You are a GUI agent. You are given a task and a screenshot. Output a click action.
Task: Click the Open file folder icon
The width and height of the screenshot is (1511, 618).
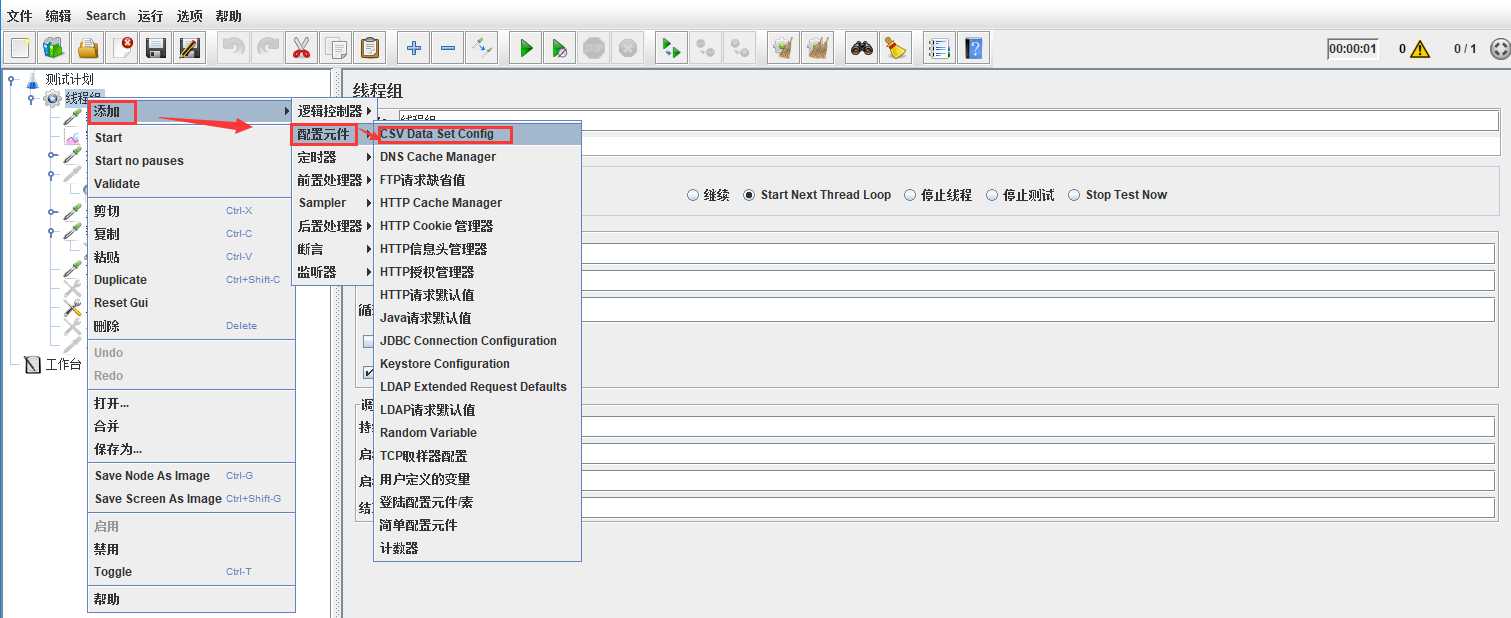[88, 47]
